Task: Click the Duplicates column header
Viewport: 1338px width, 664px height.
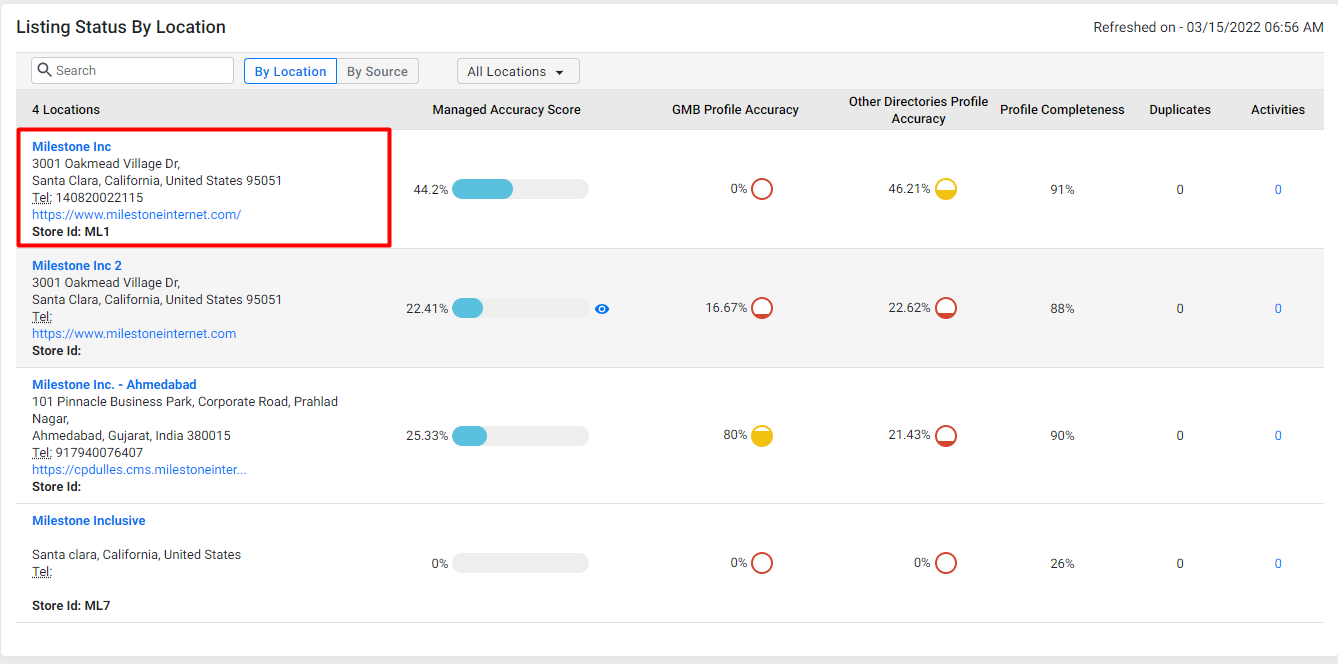Action: point(1180,110)
